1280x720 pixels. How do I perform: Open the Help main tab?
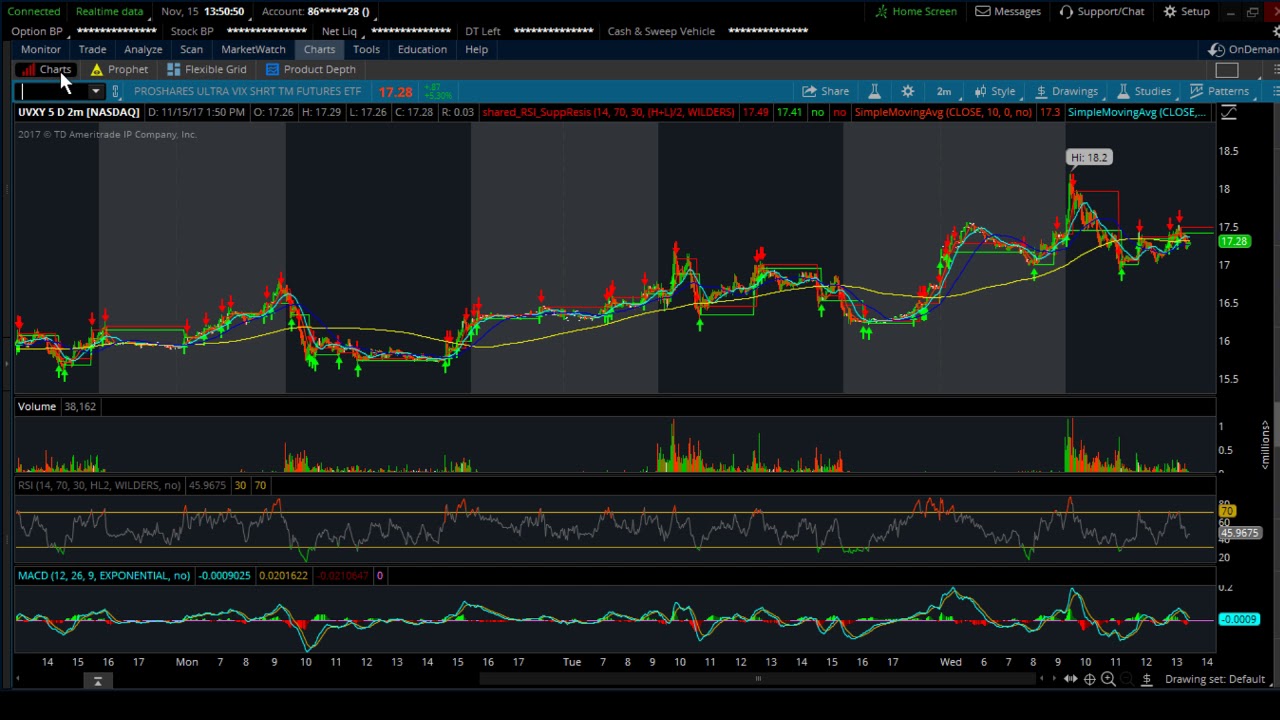476,49
